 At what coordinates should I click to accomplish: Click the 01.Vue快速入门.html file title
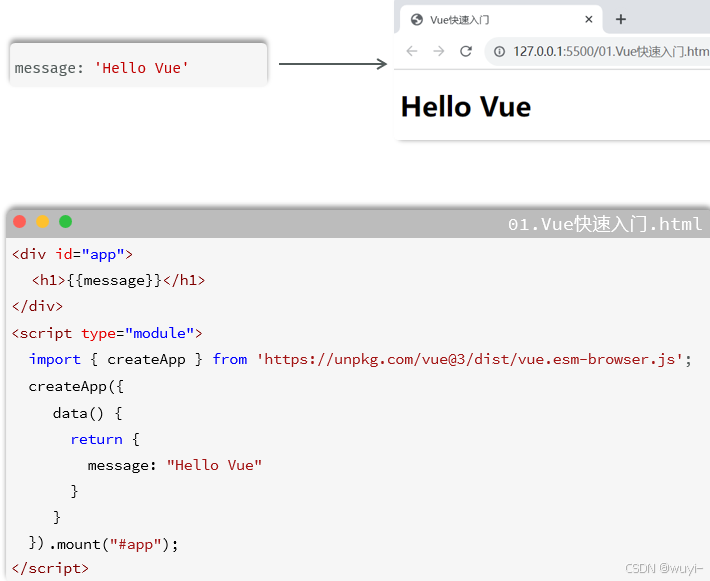coord(605,224)
